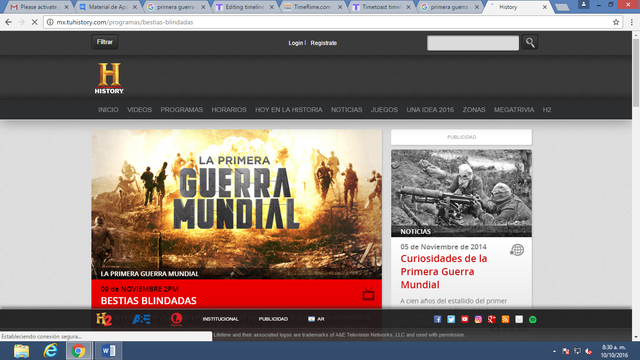Open the Facebook social icon
640x360 pixels.
(x=437, y=319)
